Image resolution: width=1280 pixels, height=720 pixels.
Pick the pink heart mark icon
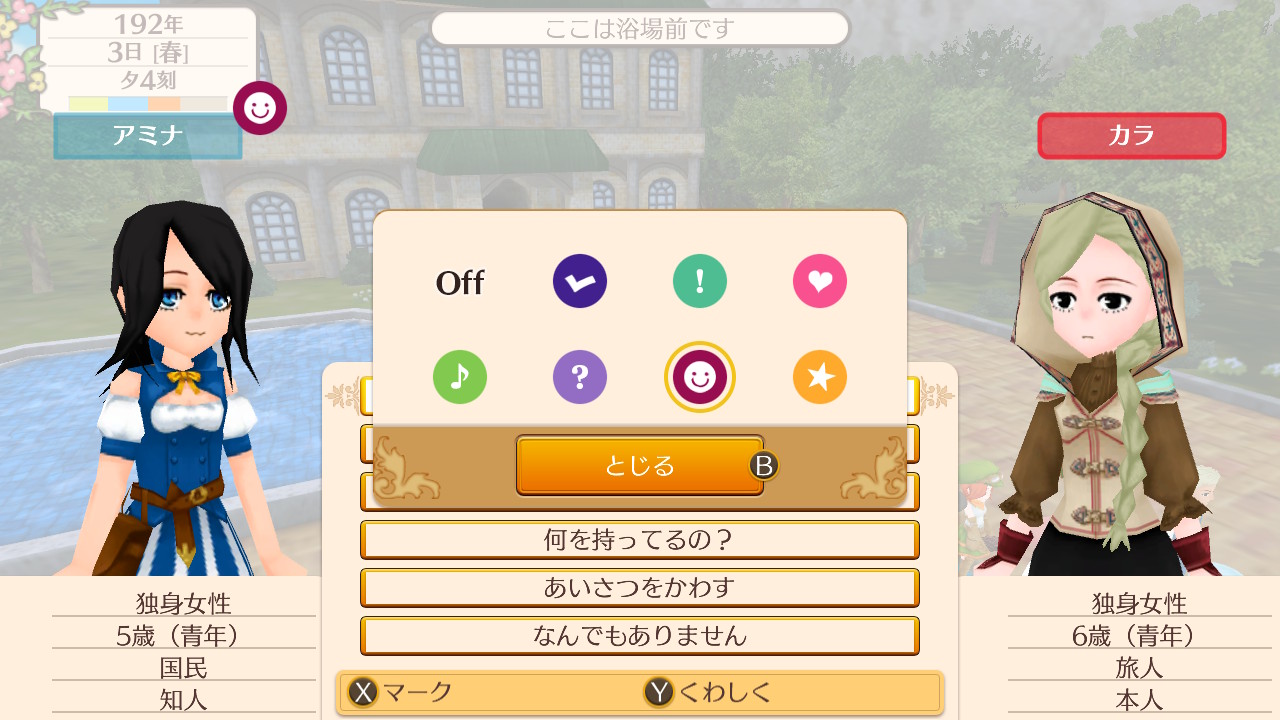point(820,281)
